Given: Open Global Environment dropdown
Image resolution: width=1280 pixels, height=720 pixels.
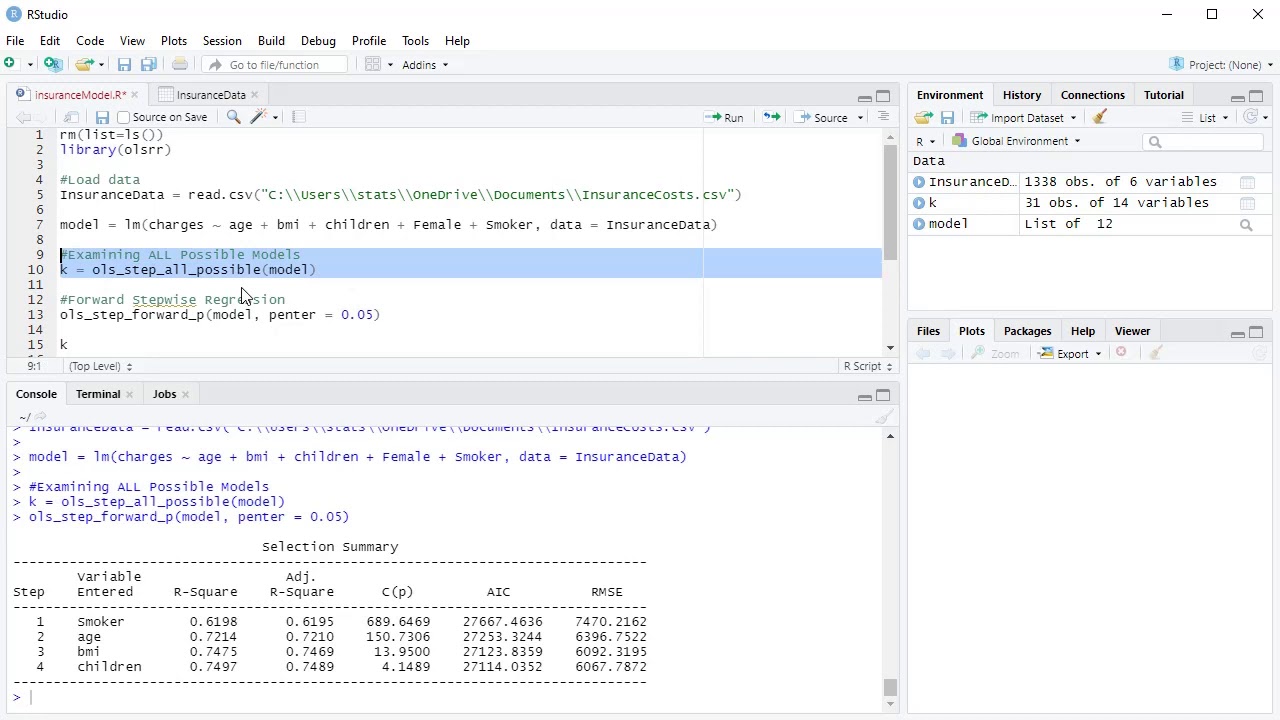Looking at the screenshot, I should click(x=1017, y=141).
